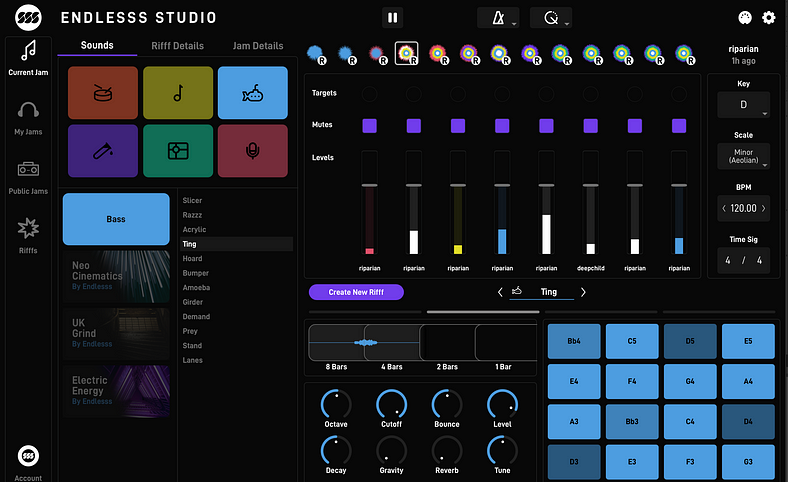Enable target on first channel

coord(369,93)
